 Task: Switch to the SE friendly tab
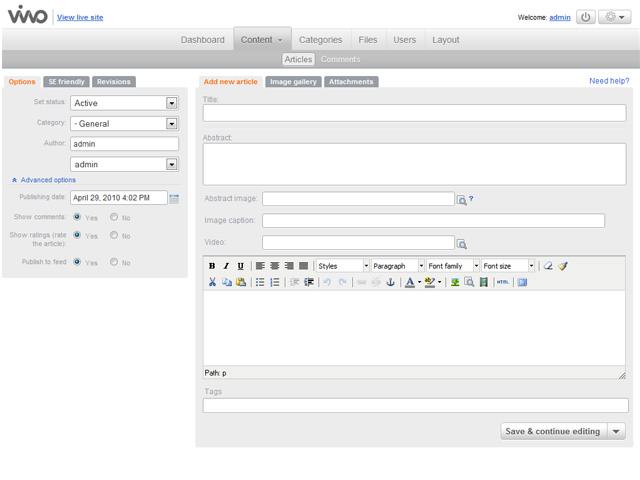tap(67, 82)
